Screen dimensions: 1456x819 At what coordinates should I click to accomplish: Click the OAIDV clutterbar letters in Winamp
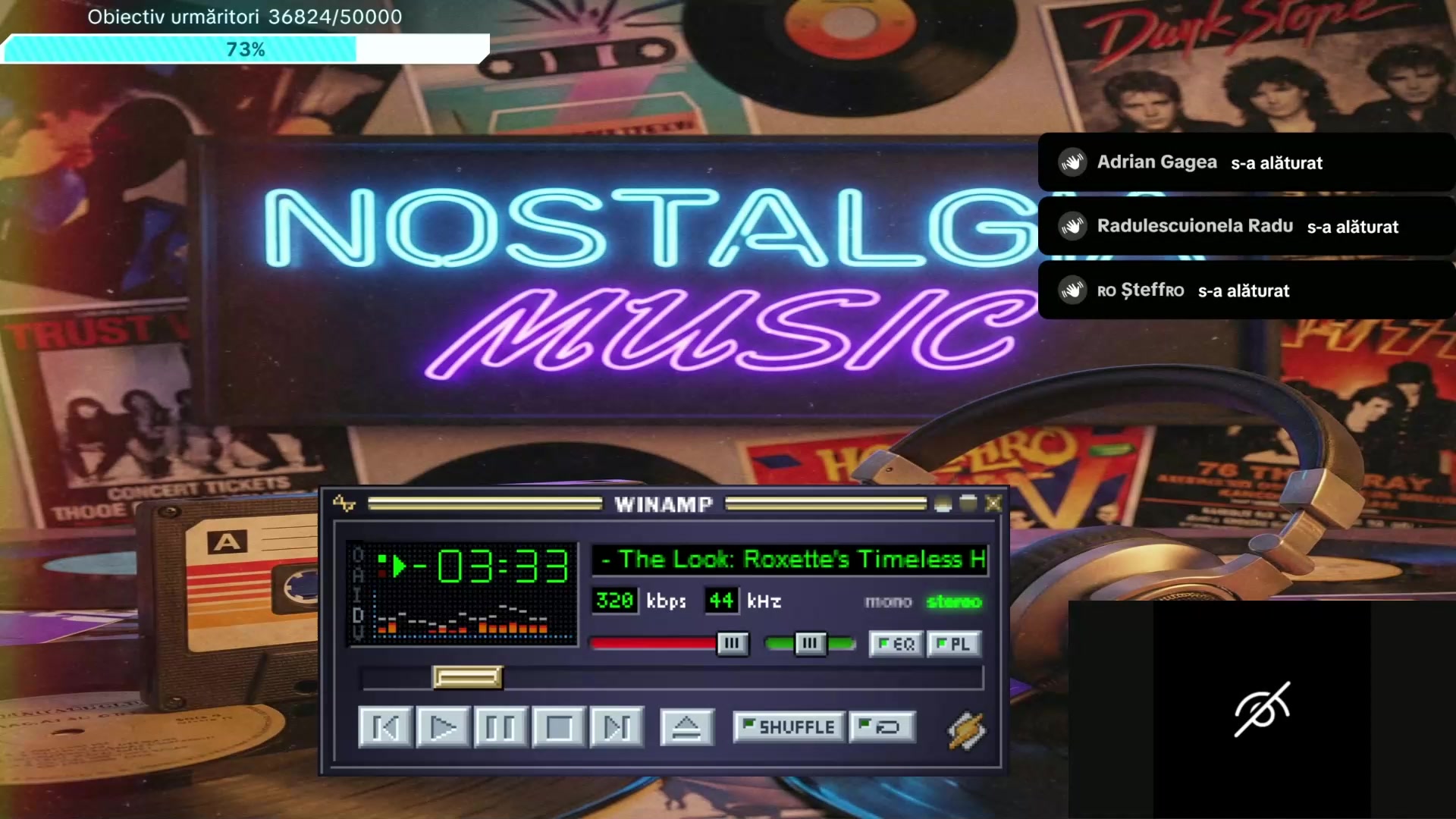click(359, 594)
